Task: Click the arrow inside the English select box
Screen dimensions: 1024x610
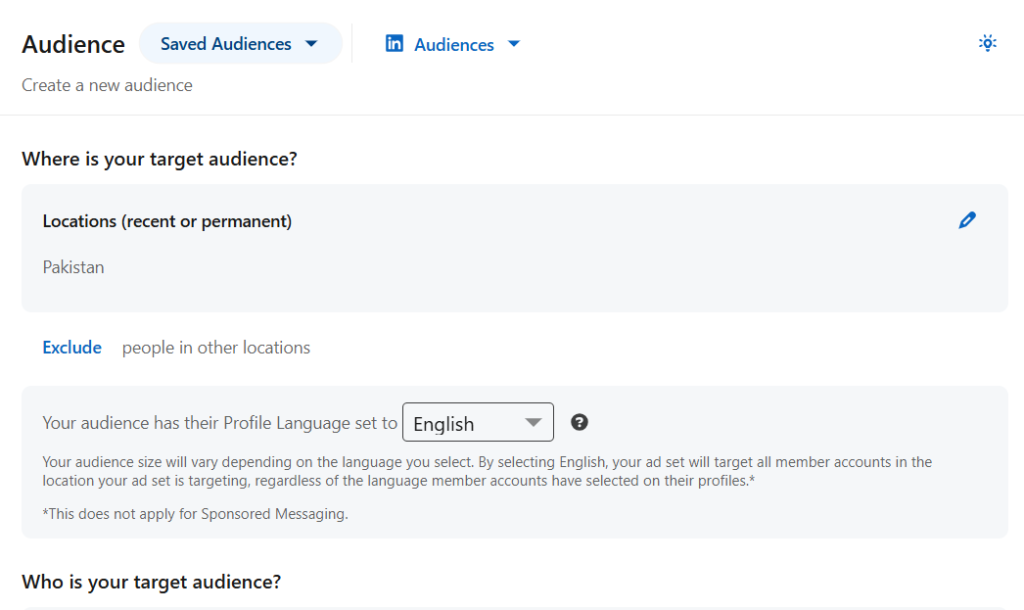Action: (533, 423)
